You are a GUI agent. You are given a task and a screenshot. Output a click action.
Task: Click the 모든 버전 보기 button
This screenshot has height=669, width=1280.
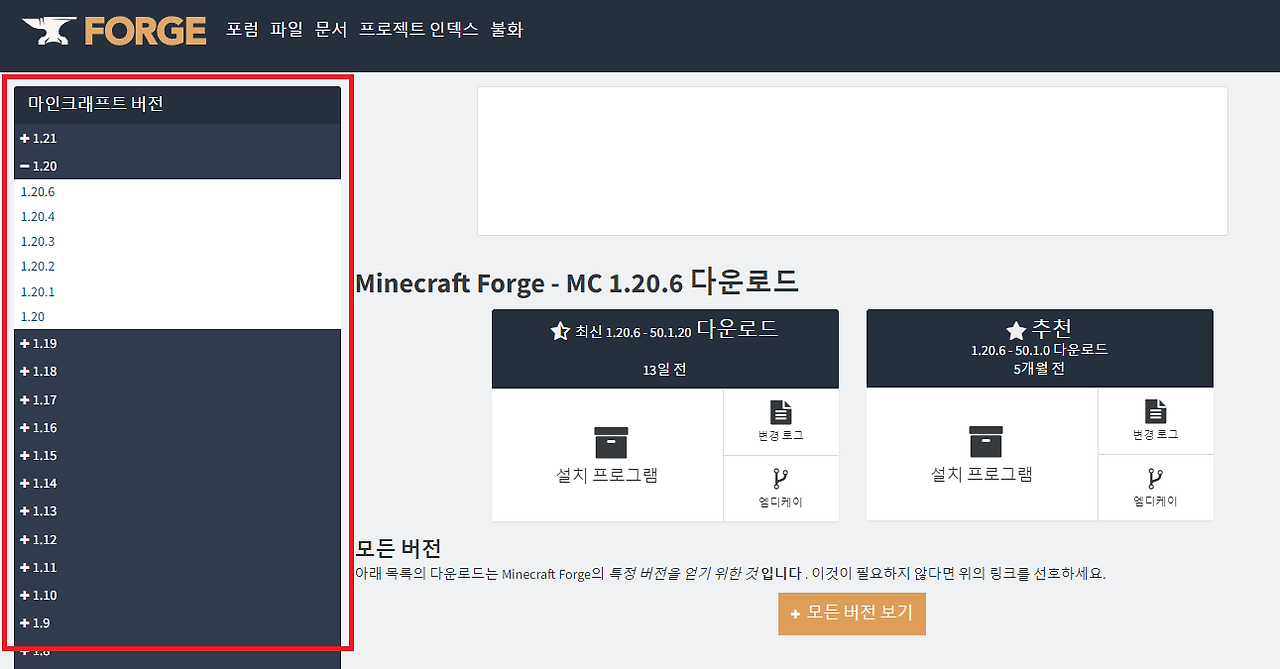[x=852, y=613]
